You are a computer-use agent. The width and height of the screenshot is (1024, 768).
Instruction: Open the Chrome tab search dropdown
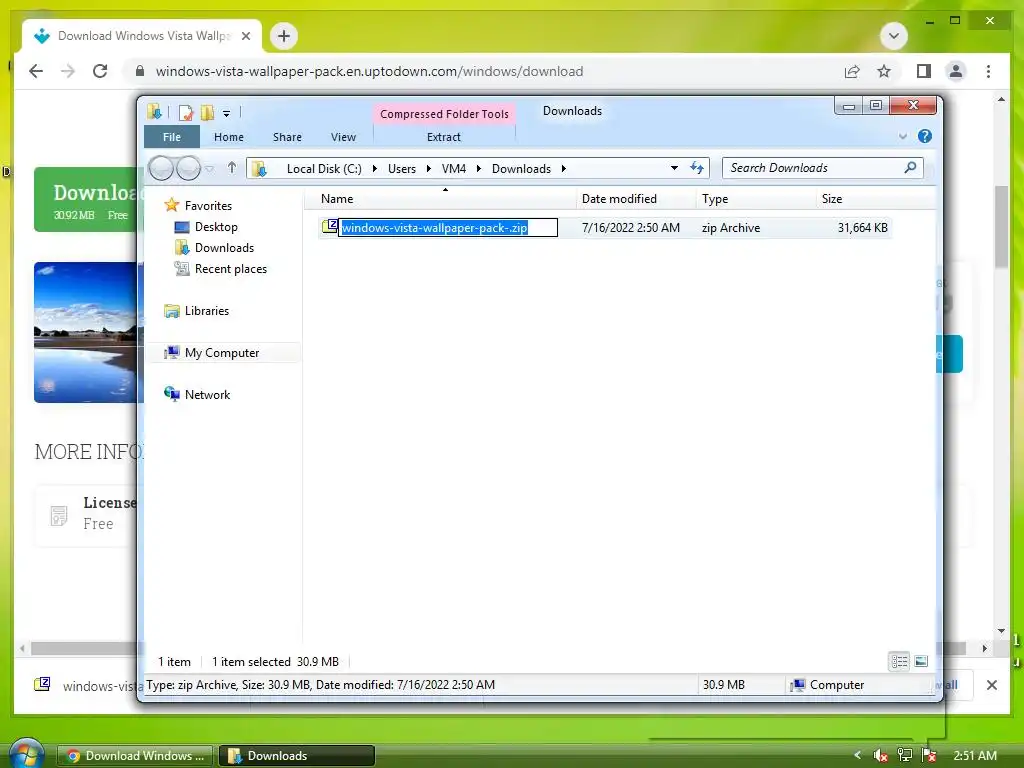893,36
